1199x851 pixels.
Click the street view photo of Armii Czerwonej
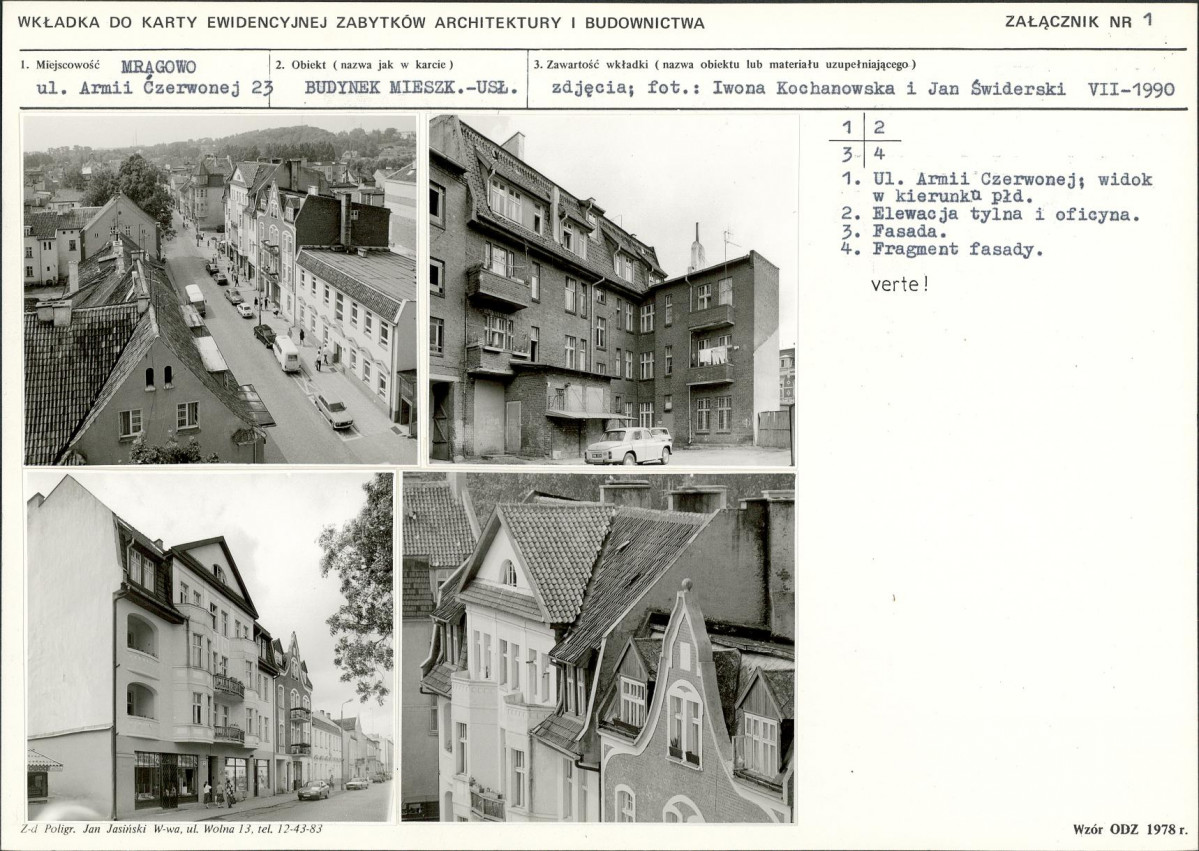click(x=220, y=290)
